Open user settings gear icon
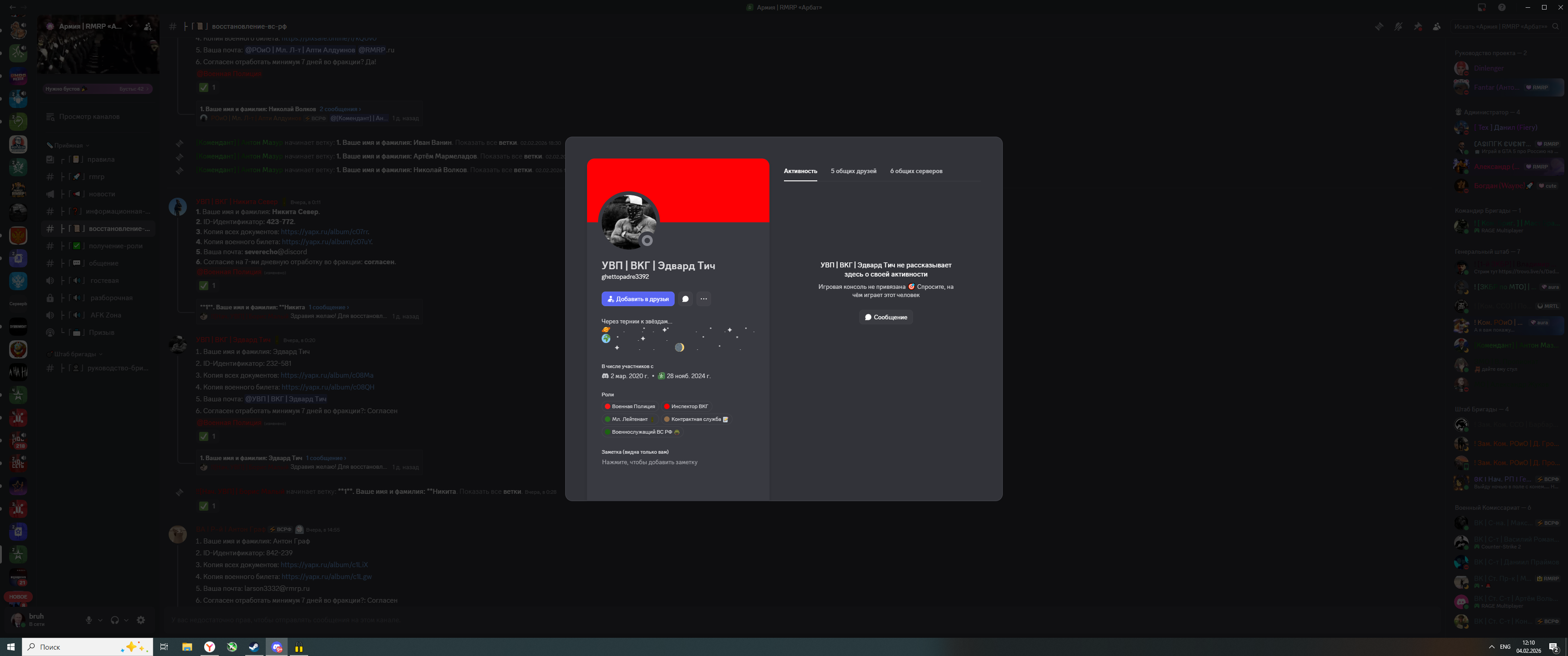The image size is (1568, 656). 140,620
